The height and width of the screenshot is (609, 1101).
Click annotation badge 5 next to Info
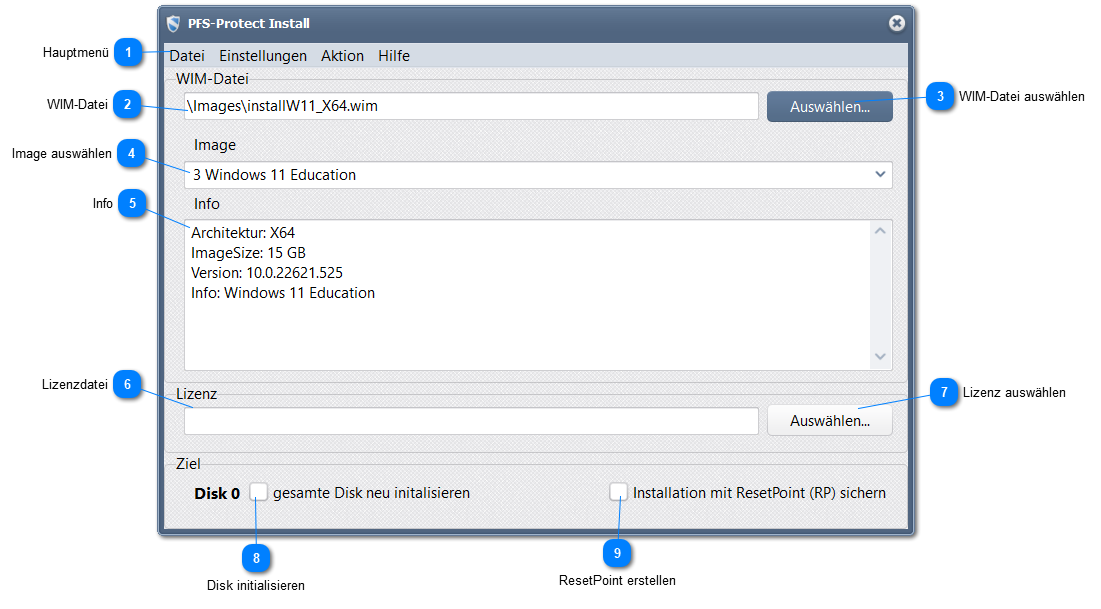(131, 203)
